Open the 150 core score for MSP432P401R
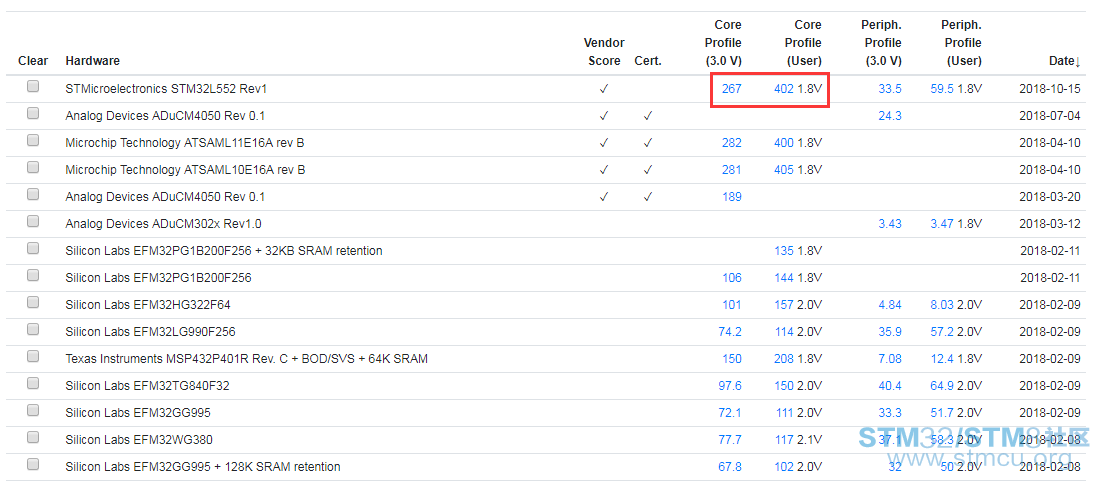The image size is (1096, 483). tap(732, 359)
